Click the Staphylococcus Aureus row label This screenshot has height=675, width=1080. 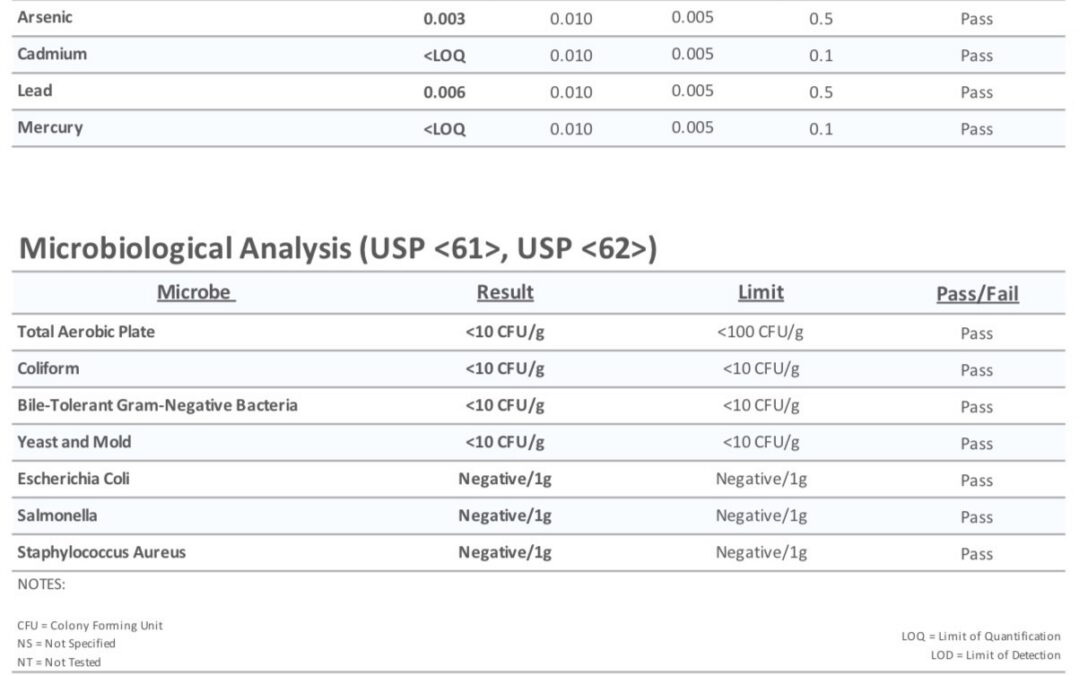tap(101, 552)
